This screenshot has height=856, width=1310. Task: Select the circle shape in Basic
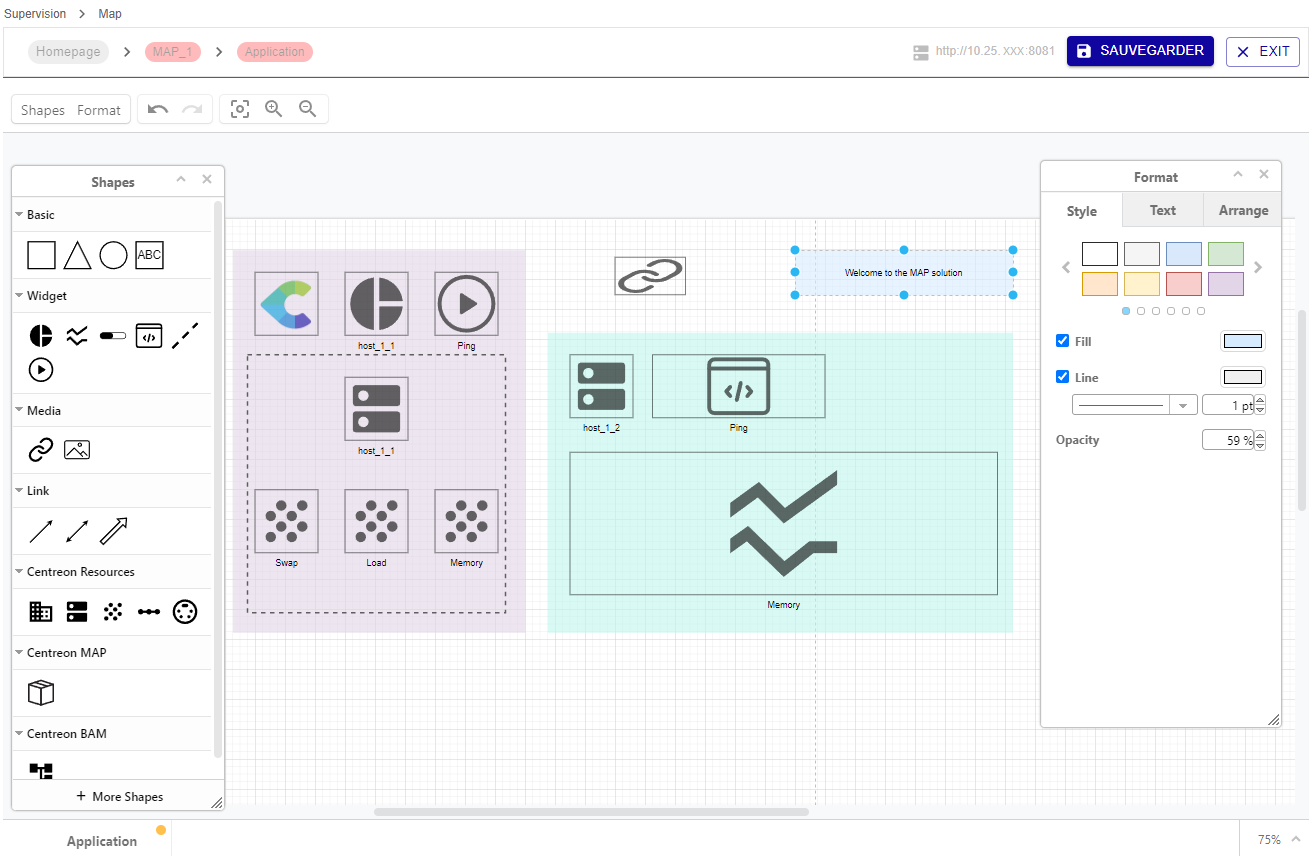tap(113, 255)
